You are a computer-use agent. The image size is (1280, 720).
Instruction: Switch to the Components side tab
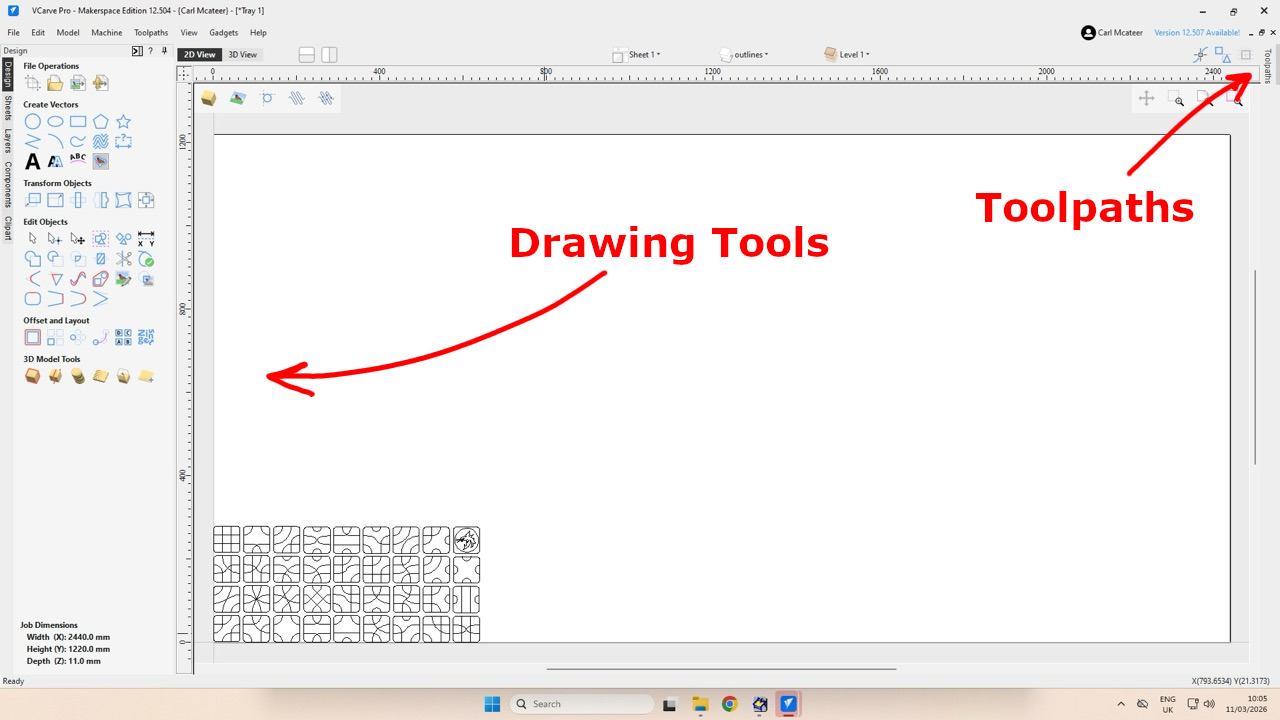(x=7, y=184)
